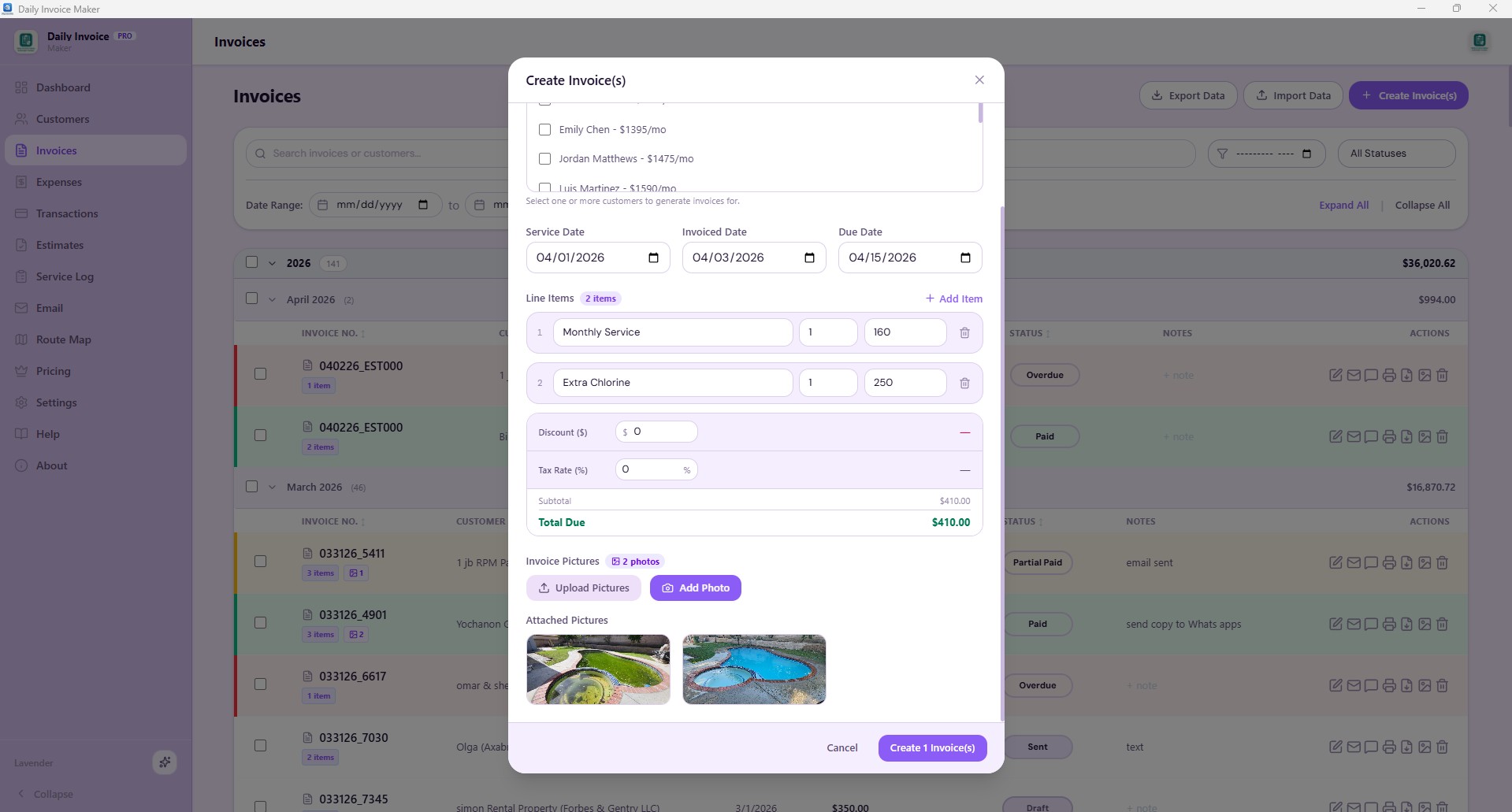1512x812 pixels.
Task: Select the Jordan Matthews customer checkbox
Action: [544, 158]
